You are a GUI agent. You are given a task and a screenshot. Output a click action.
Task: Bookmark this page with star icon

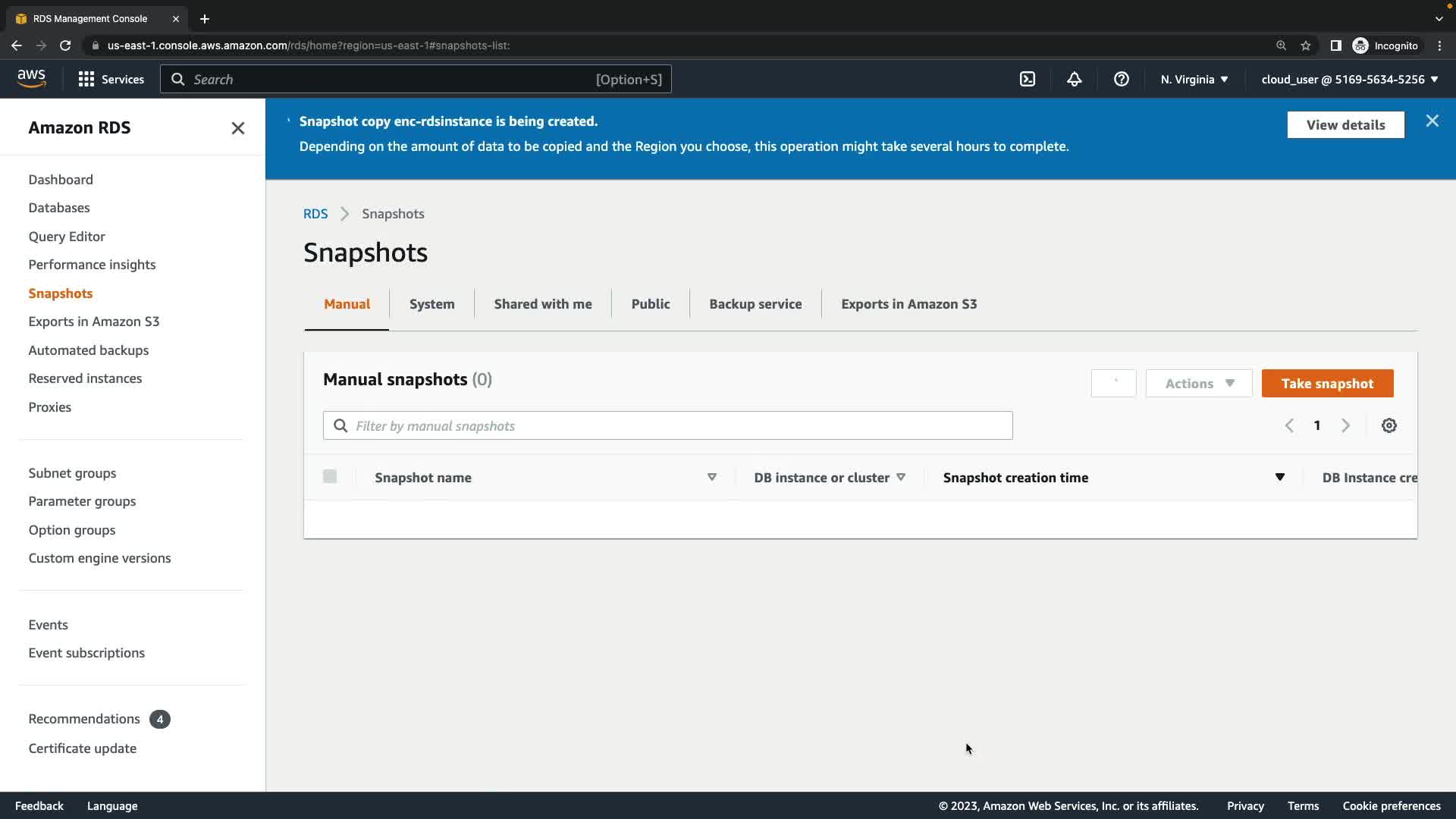(x=1305, y=45)
